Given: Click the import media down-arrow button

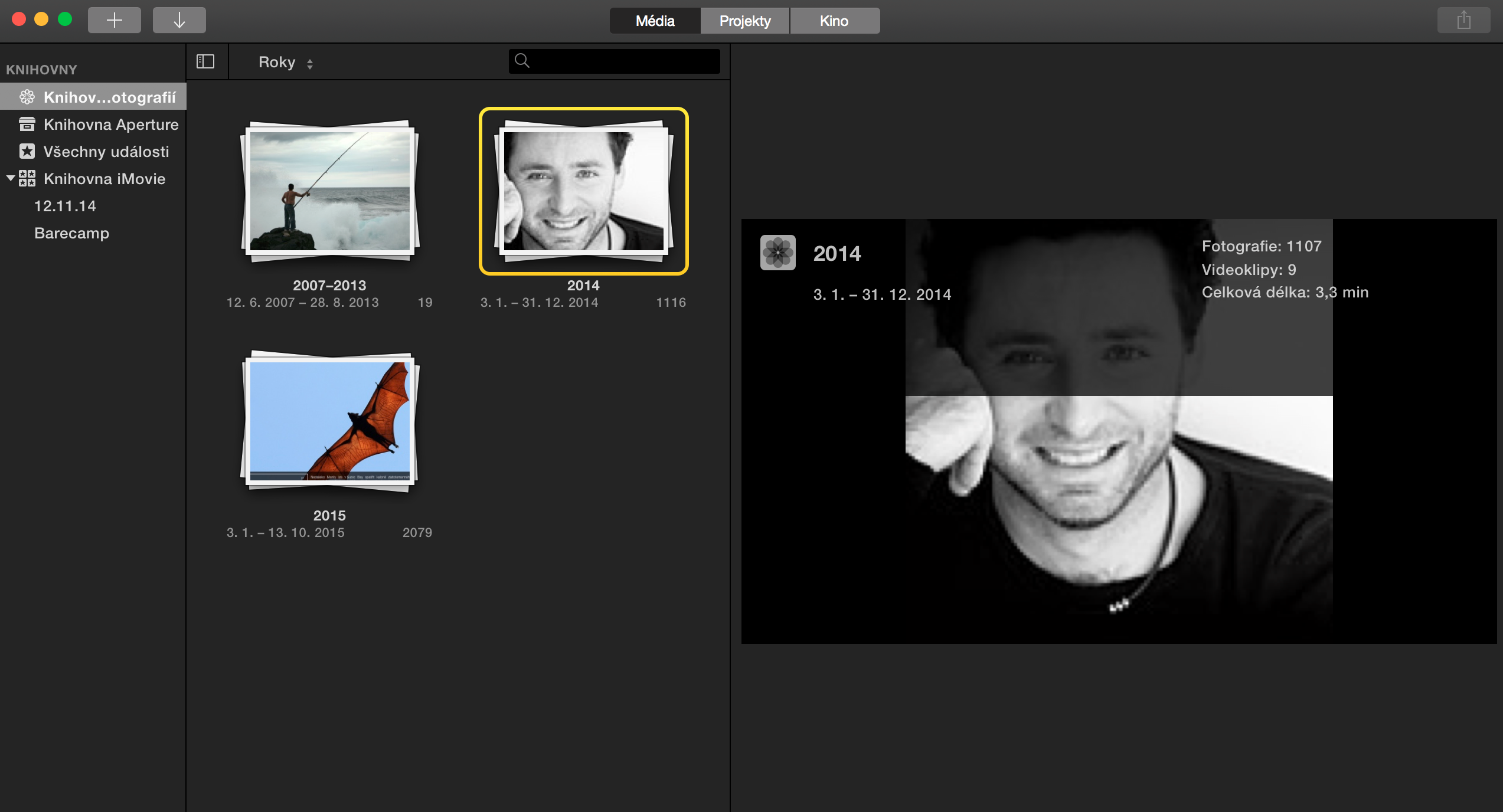Looking at the screenshot, I should coord(179,20).
